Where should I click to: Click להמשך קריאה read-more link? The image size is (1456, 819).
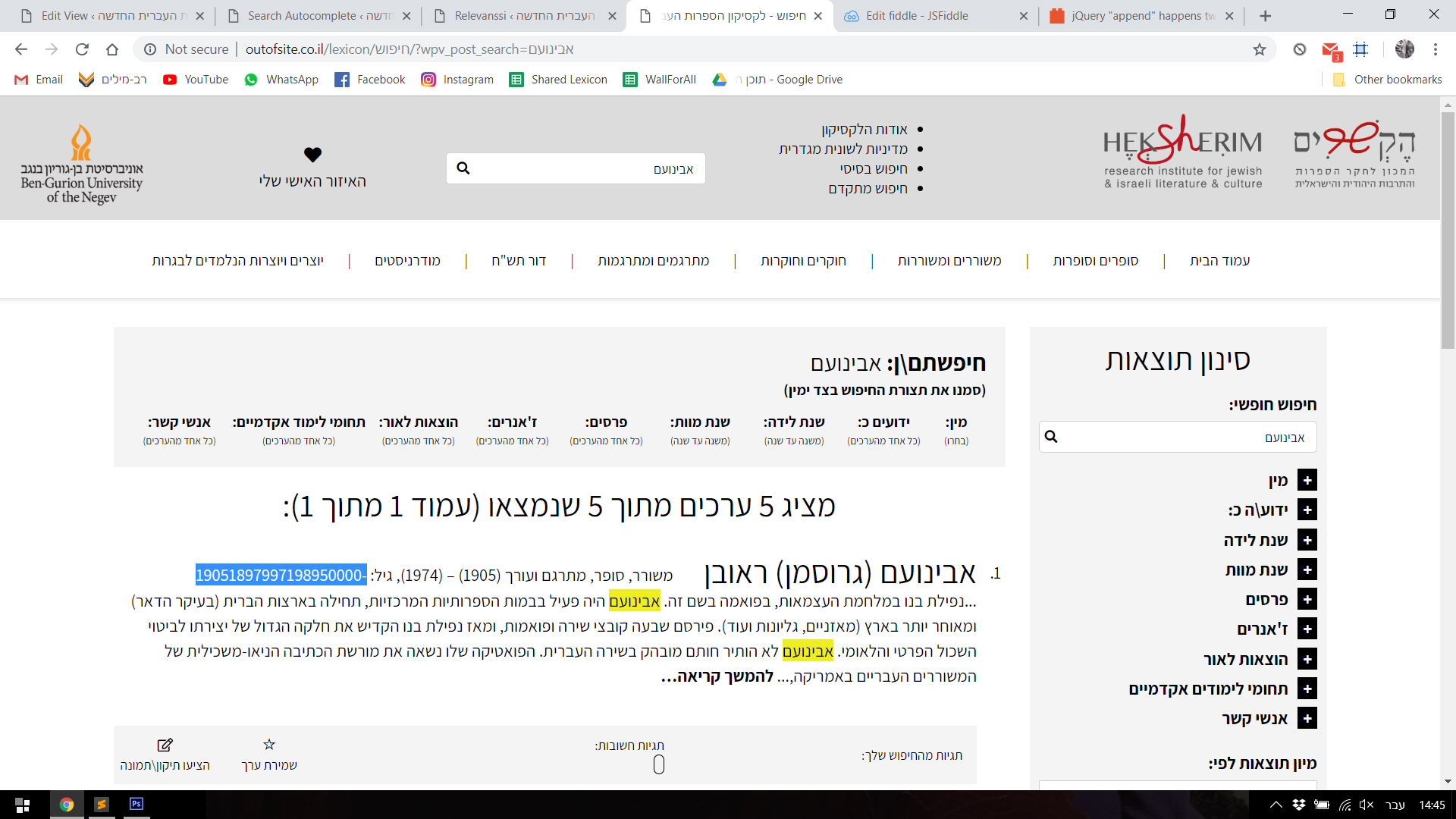[x=717, y=676]
